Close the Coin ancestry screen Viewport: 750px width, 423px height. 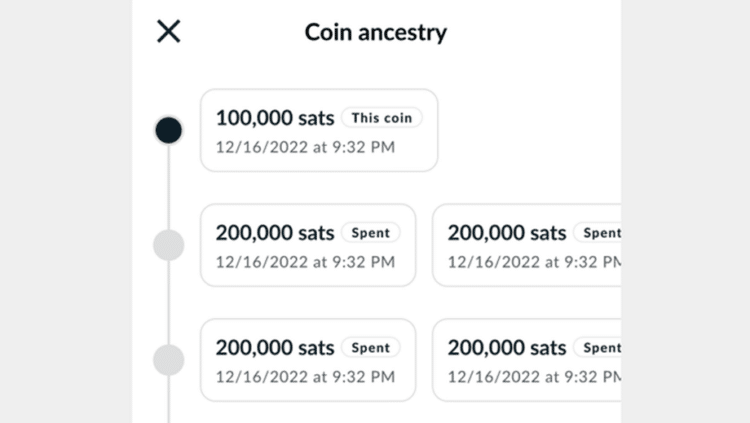169,31
